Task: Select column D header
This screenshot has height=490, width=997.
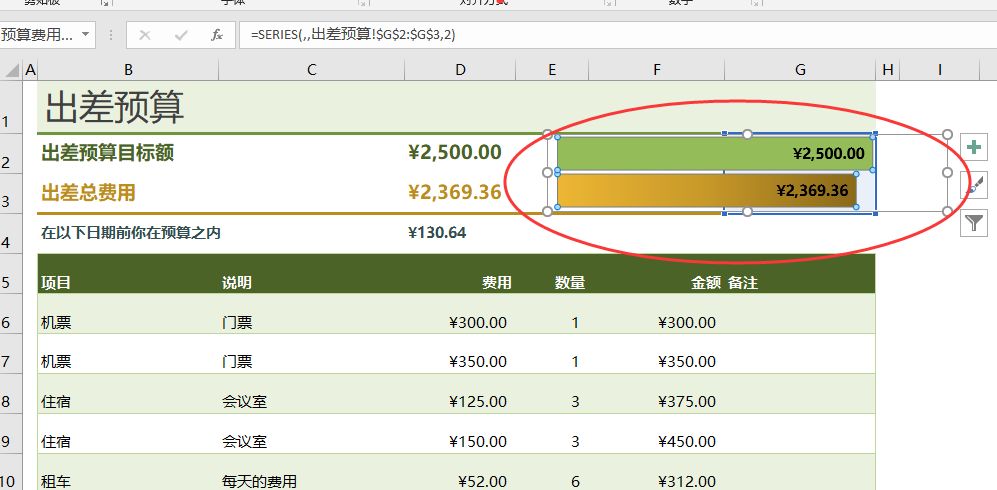Action: pyautogui.click(x=460, y=69)
